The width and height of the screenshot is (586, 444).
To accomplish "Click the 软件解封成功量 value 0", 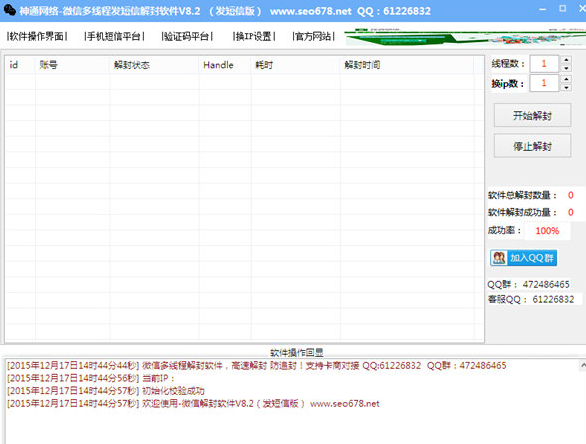I will pyautogui.click(x=571, y=212).
